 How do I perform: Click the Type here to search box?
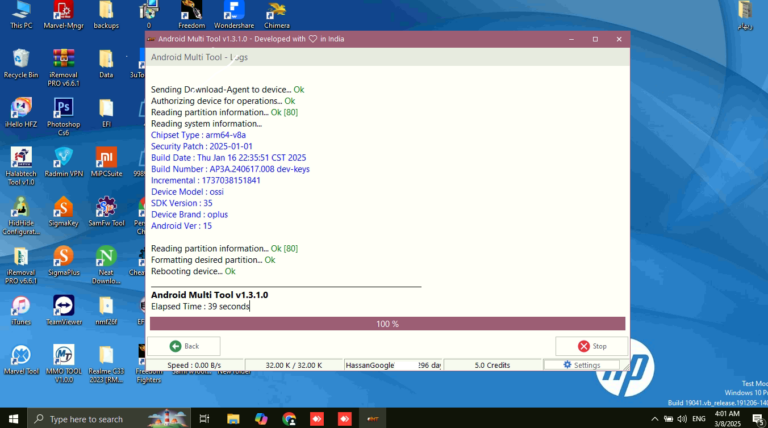[x=109, y=419]
